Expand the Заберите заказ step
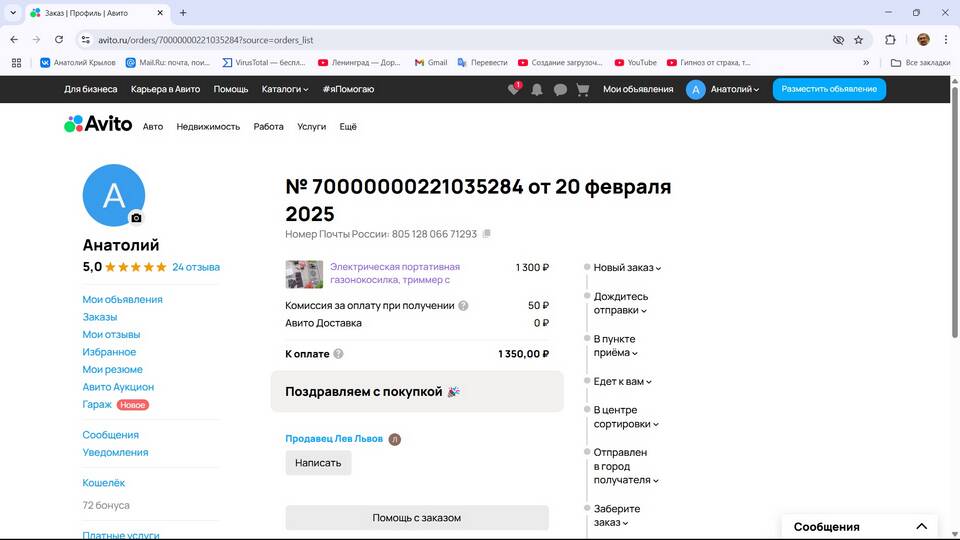This screenshot has height=540, width=960. (617, 516)
